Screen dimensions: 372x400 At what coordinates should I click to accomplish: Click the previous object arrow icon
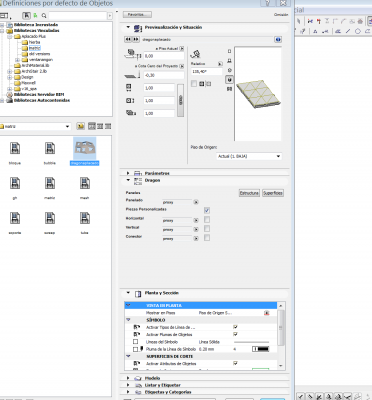(x=128, y=39)
